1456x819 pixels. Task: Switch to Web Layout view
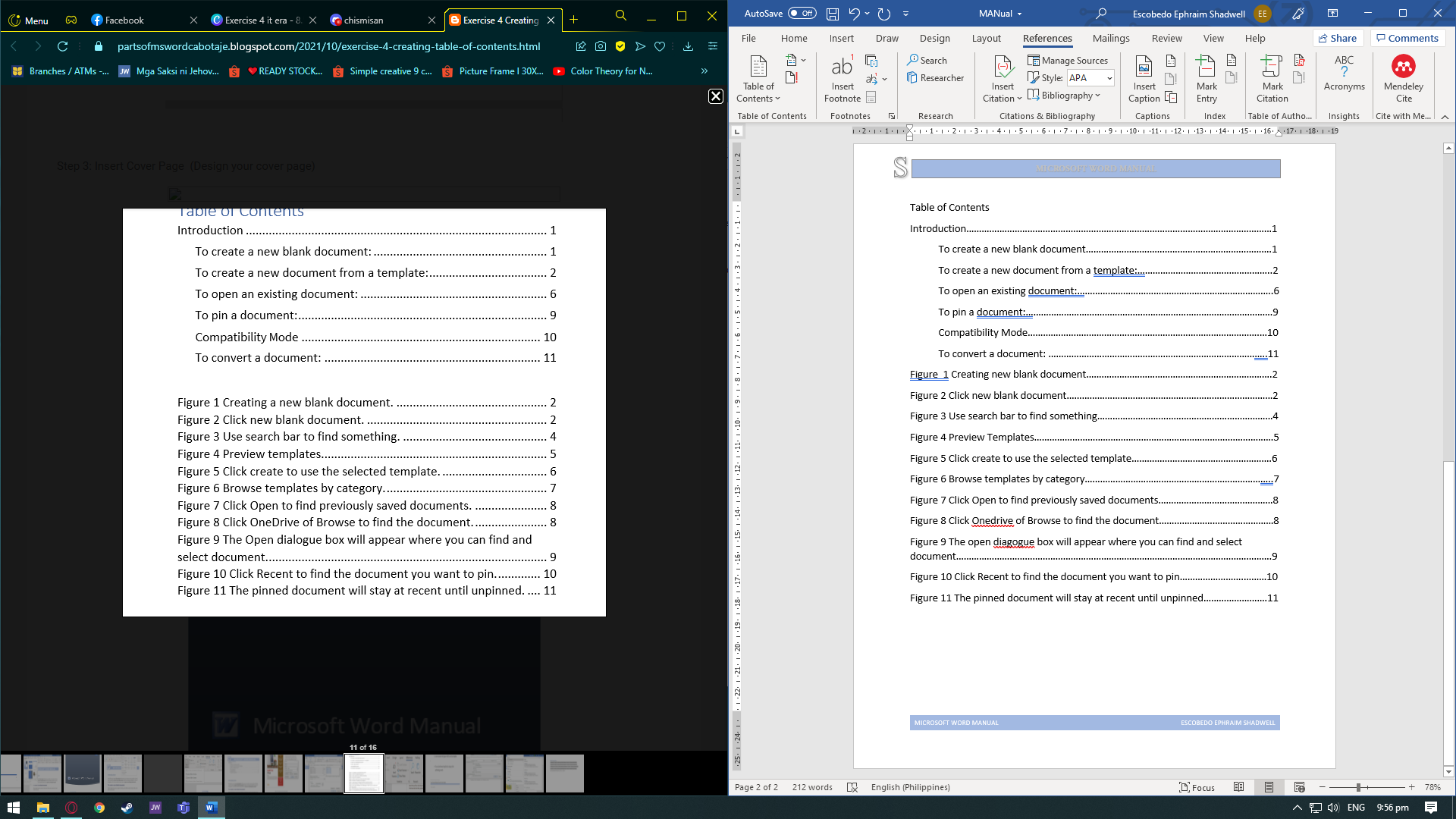[x=1299, y=787]
